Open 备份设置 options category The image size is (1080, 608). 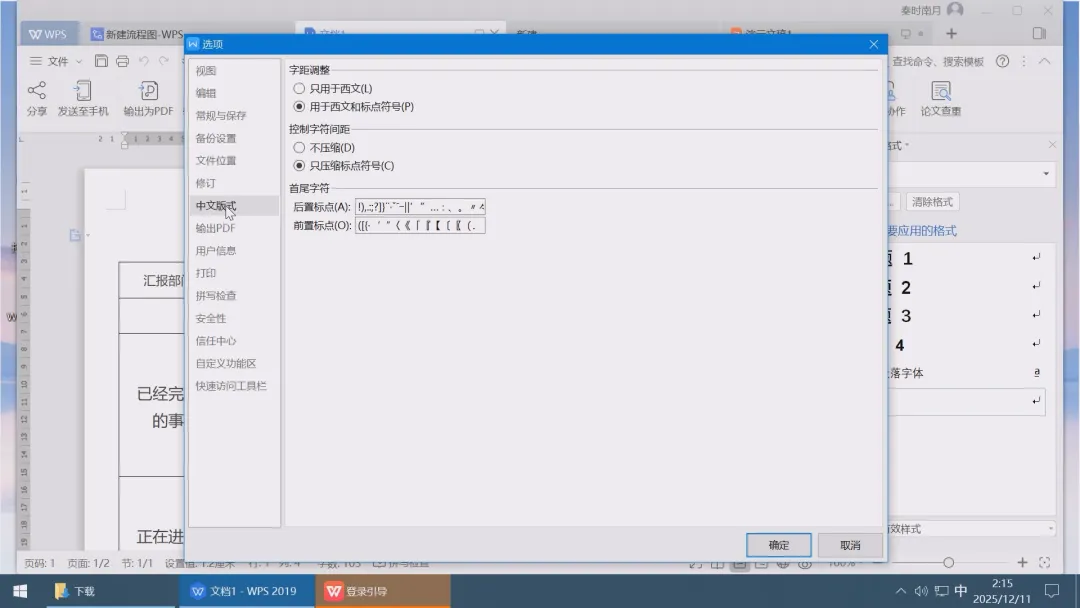[233, 138]
